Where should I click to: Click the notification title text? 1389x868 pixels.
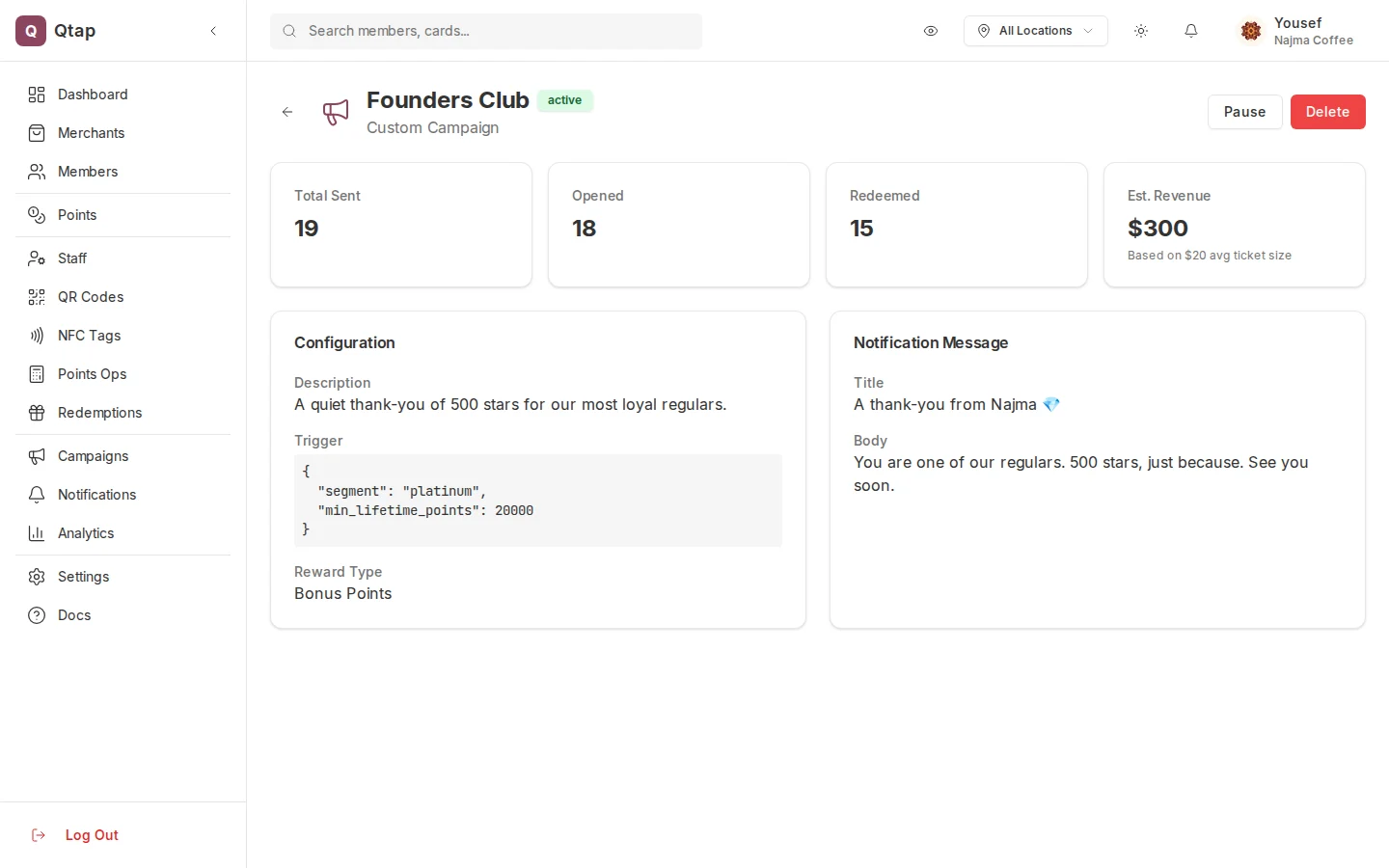click(957, 405)
